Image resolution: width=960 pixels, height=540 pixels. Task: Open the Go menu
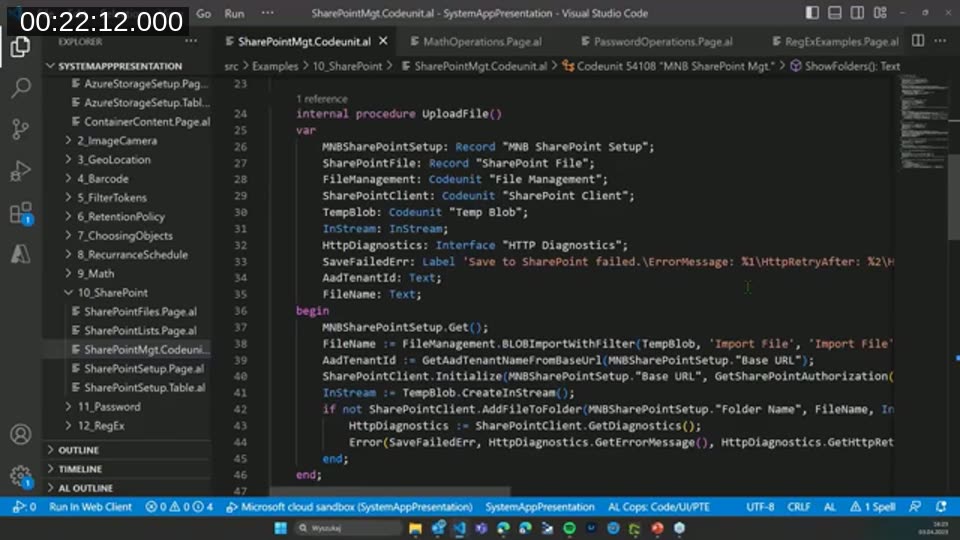pos(203,13)
